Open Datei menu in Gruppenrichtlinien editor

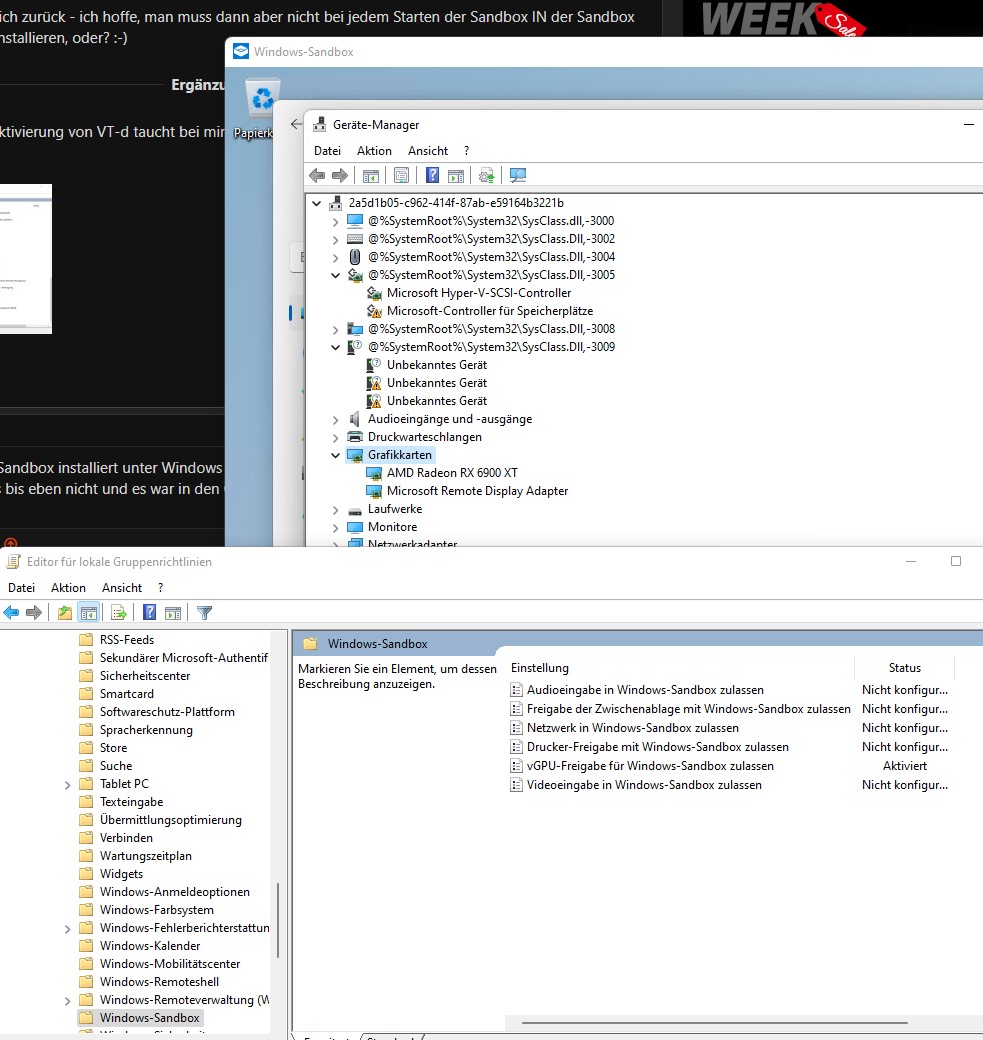pos(21,588)
